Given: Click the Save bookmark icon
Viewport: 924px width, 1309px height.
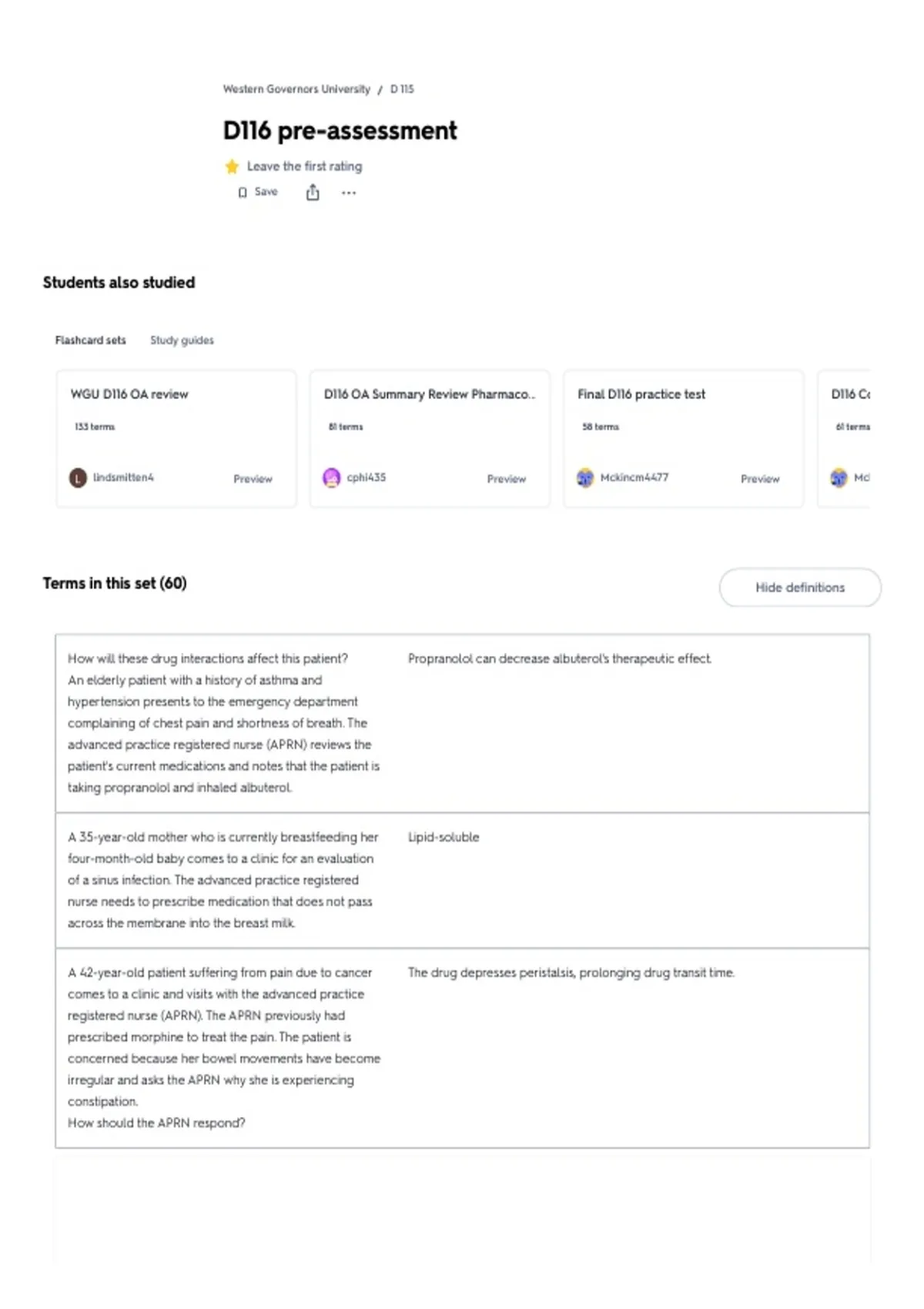Looking at the screenshot, I should (x=243, y=192).
